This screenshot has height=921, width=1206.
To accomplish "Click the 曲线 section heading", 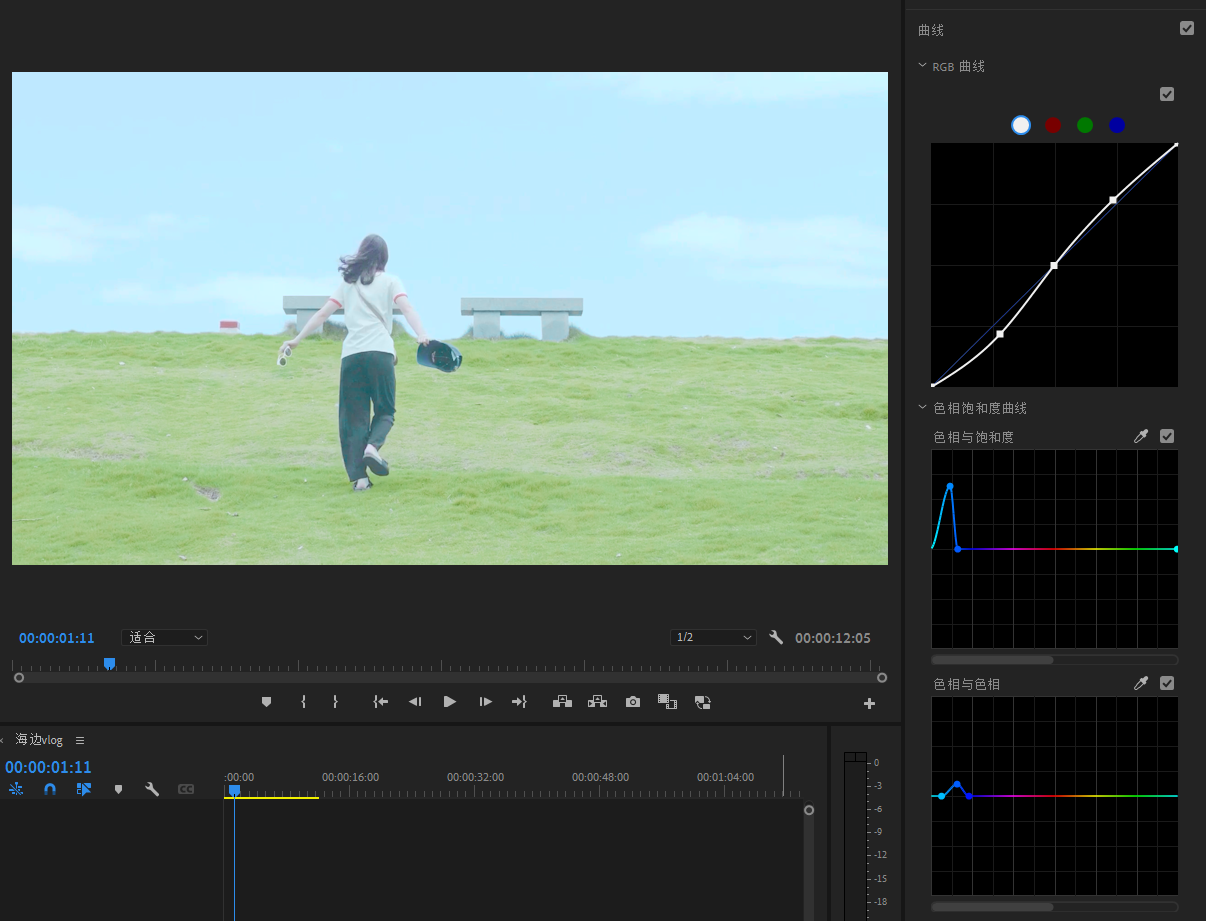I will (931, 30).
